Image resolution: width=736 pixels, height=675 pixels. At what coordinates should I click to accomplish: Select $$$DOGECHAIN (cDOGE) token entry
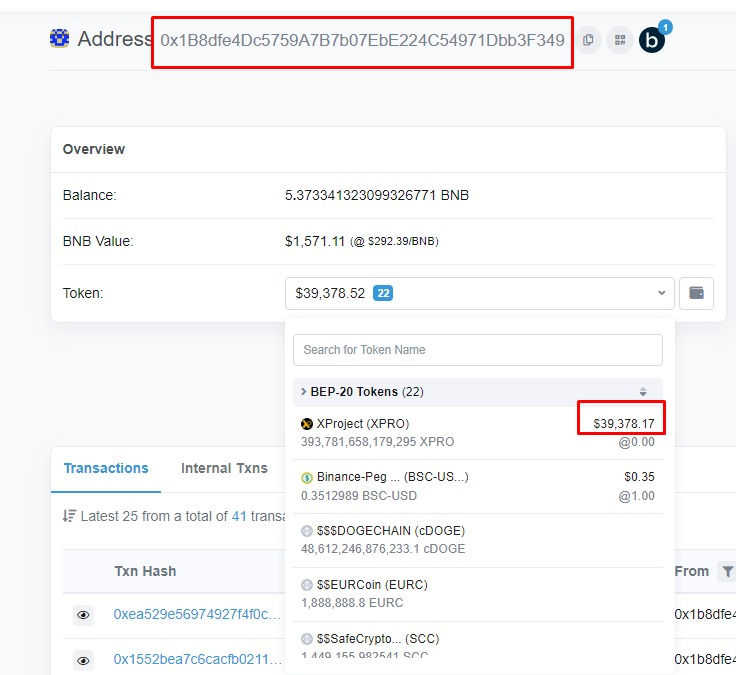coord(478,540)
